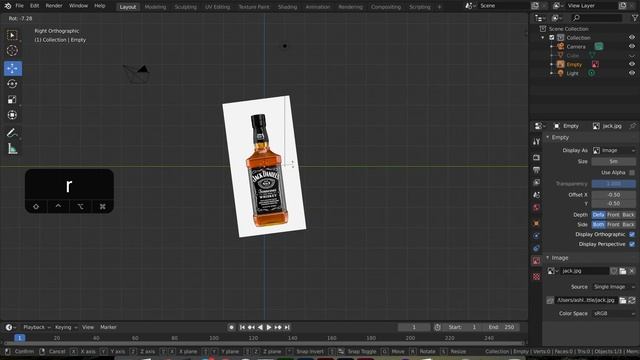Open the image datablock browse dropdown

[553, 271]
